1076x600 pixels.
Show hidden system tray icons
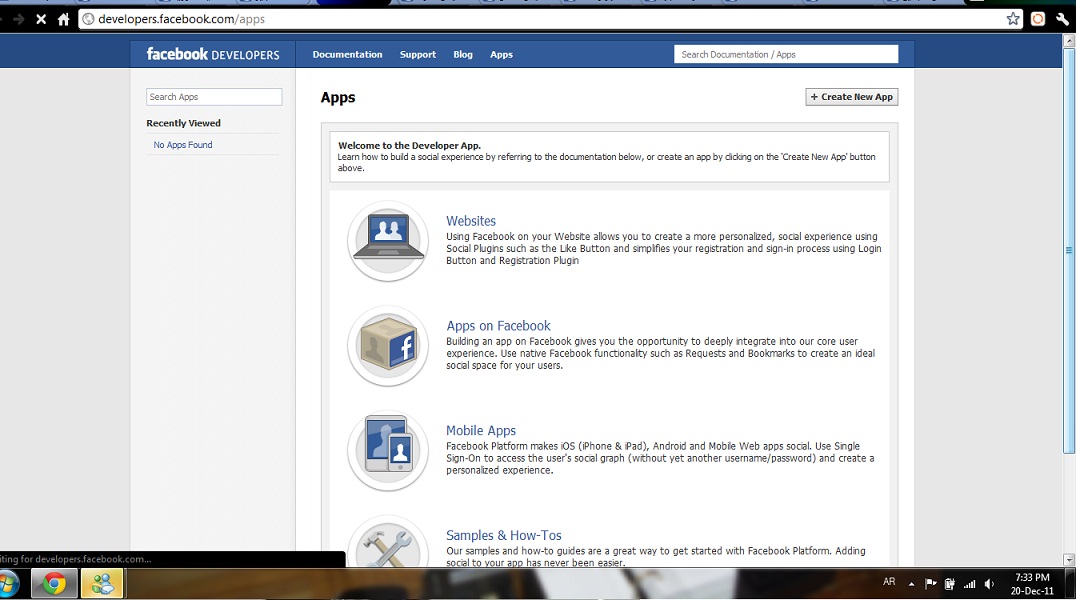[911, 583]
